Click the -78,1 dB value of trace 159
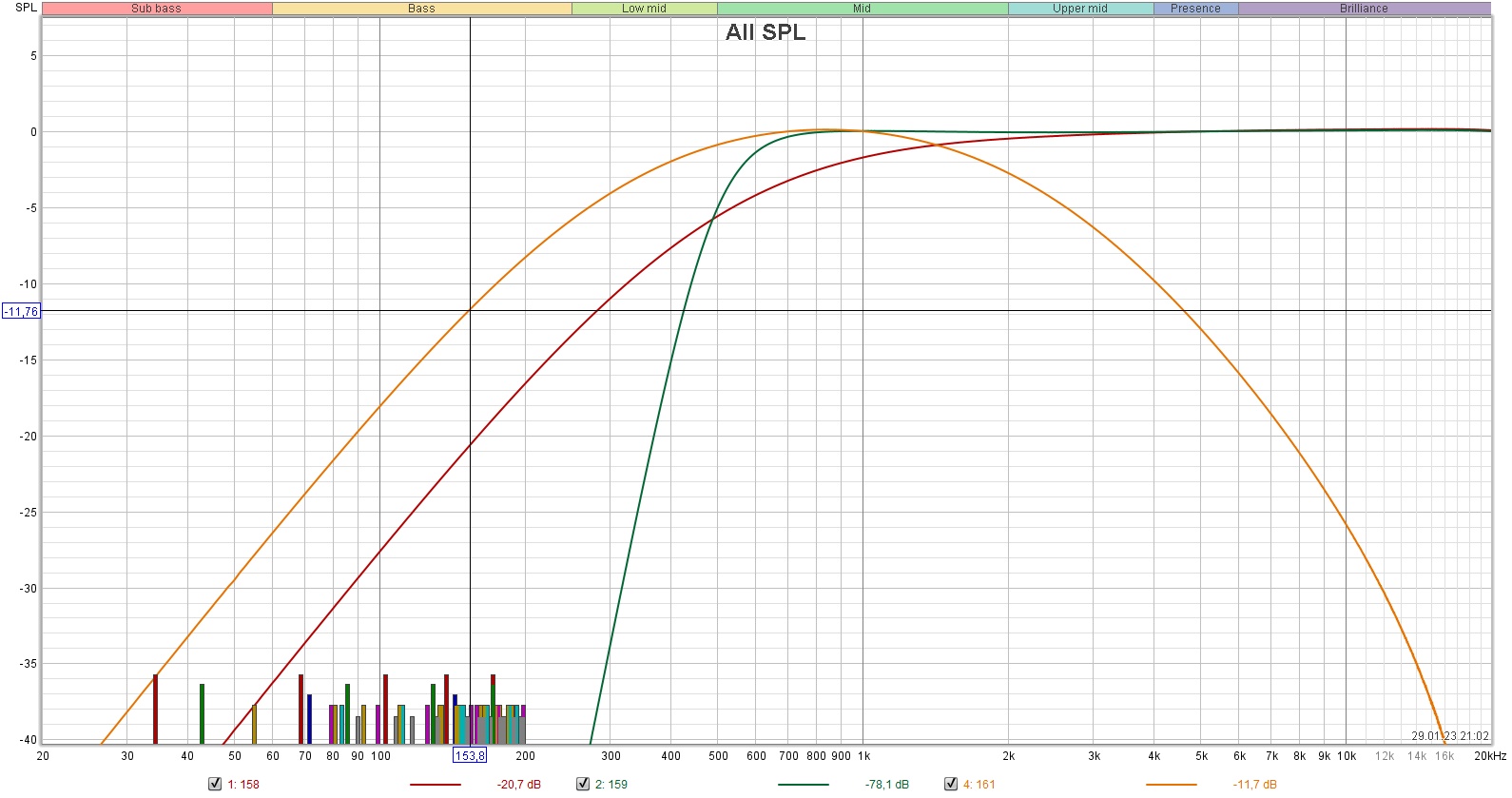 pyautogui.click(x=887, y=785)
